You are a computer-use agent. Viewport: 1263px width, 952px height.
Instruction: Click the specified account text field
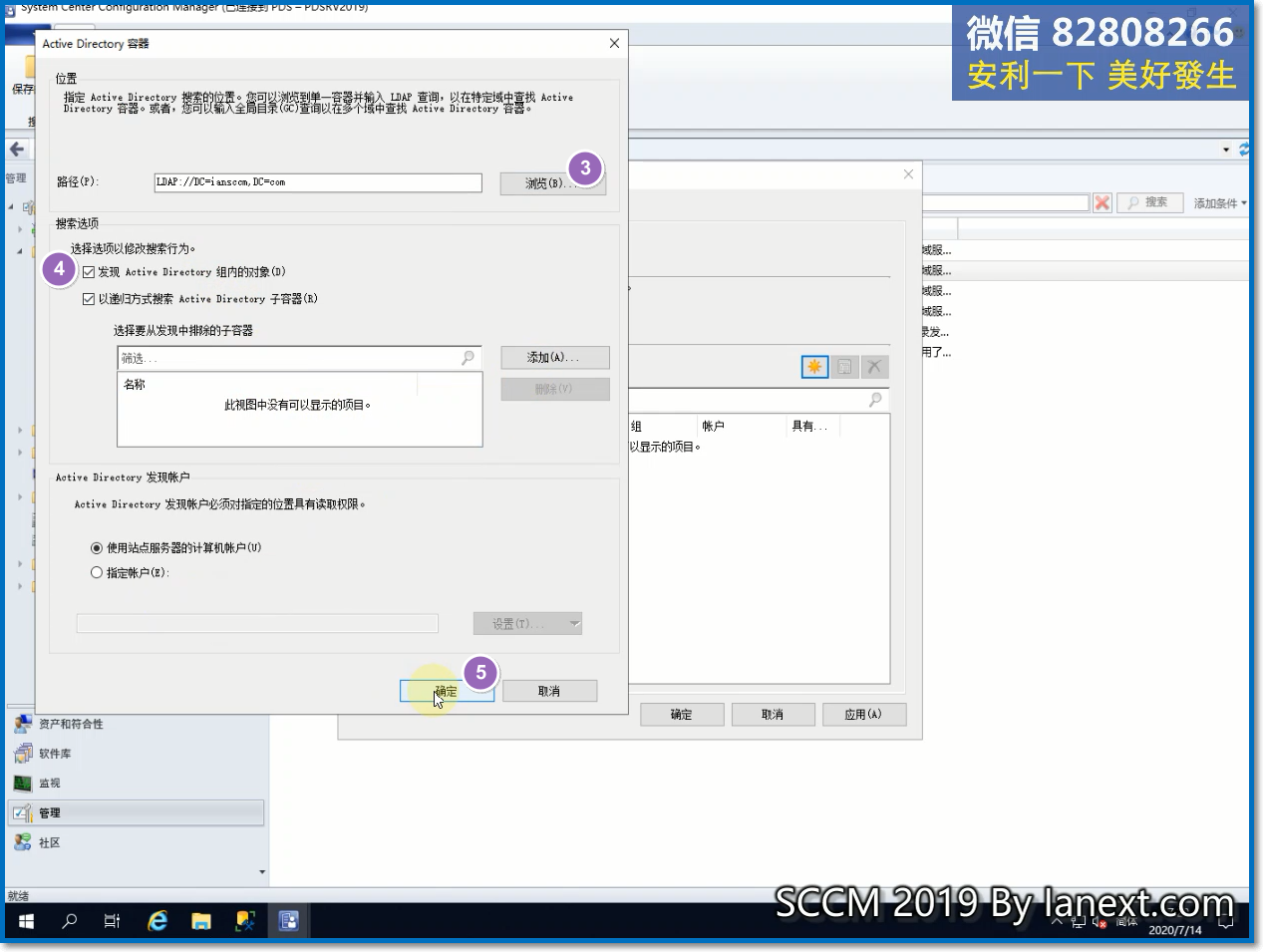257,623
